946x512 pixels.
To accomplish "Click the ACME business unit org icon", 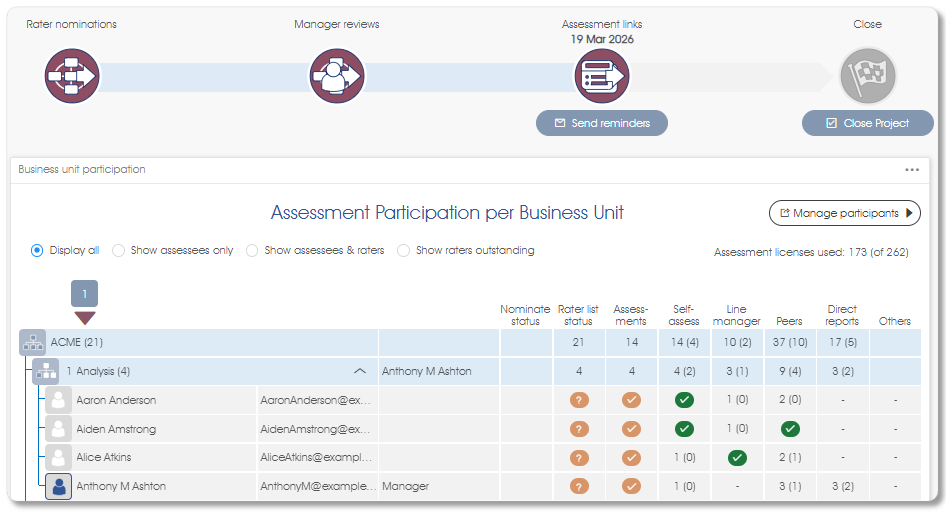I will [33, 343].
